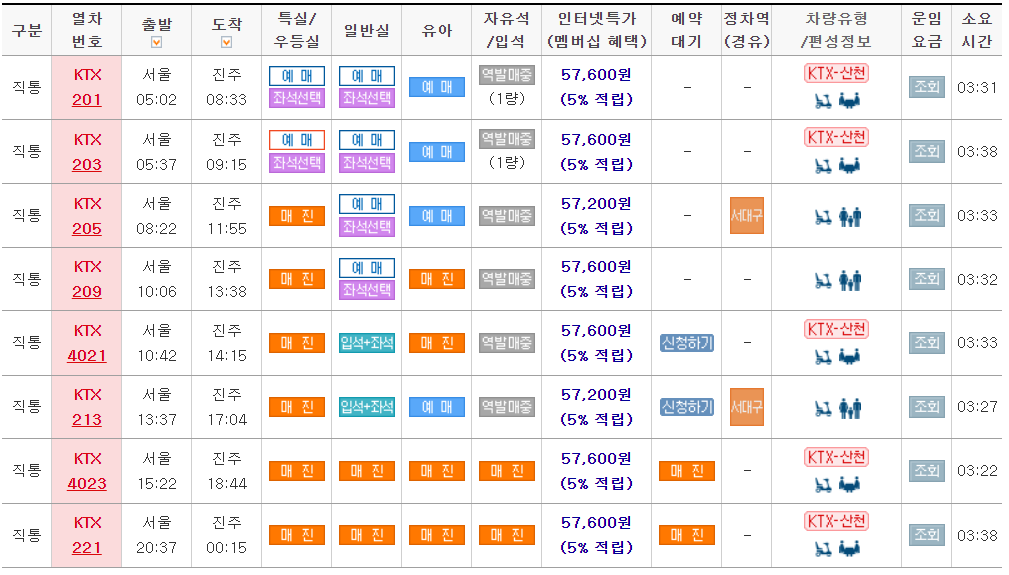Screen dimensions: 1009x575
Task: Open train KTX 205 details
Action: tap(87, 228)
